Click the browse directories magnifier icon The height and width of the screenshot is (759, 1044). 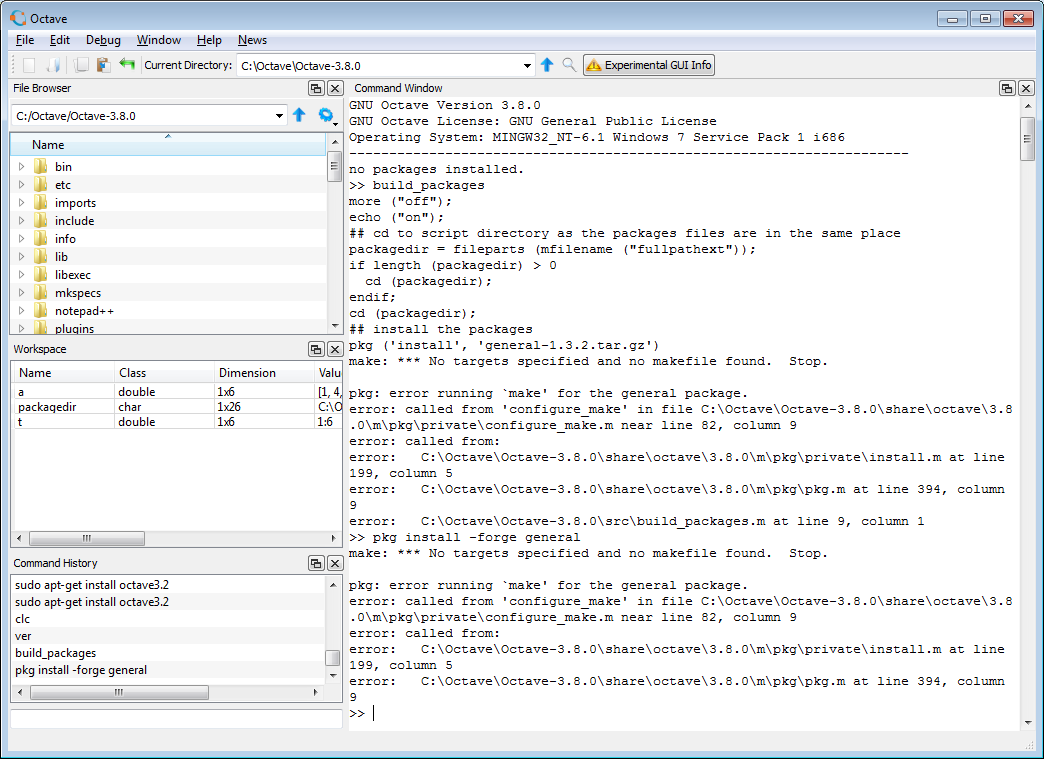569,65
